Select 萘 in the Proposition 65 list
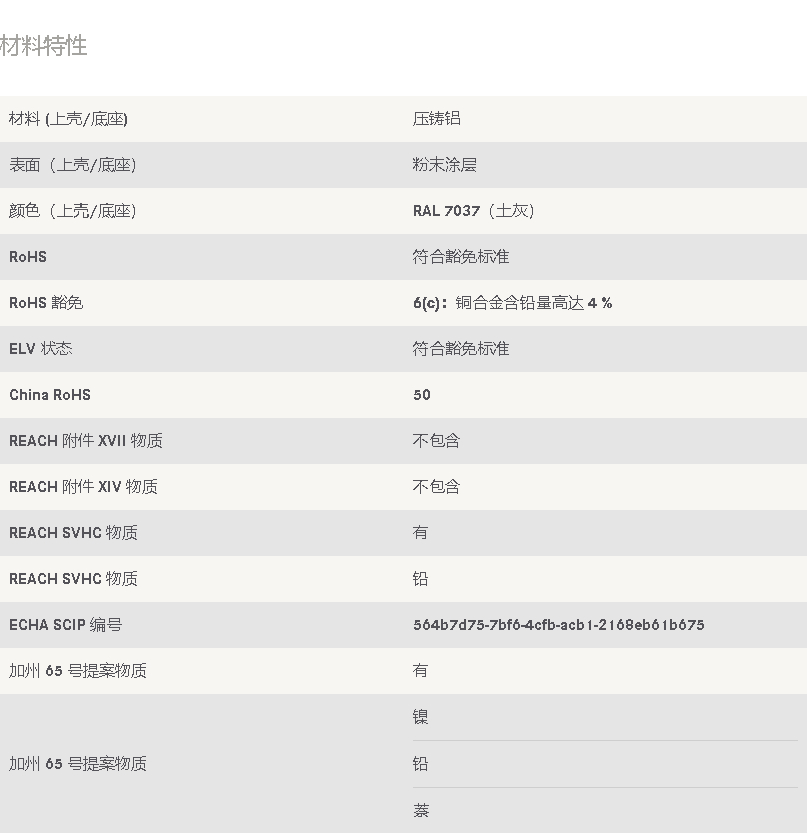Viewport: 807px width, 833px height. point(420,810)
